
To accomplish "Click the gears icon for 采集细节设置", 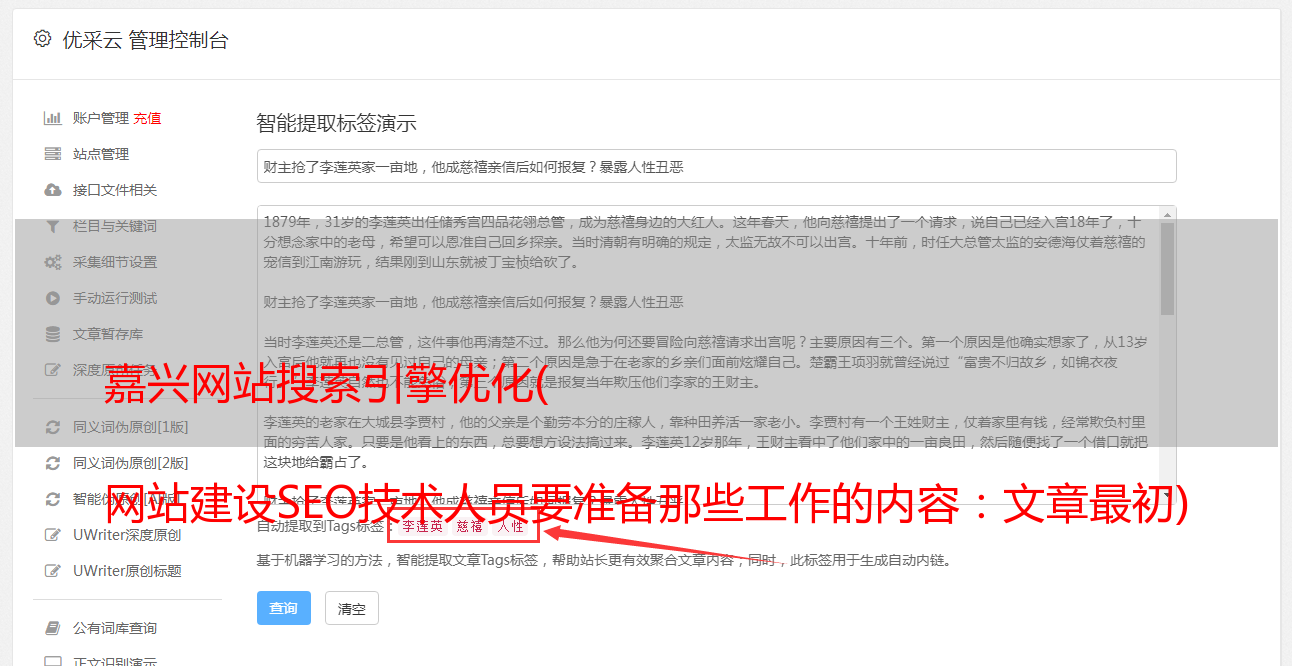I will pos(53,262).
